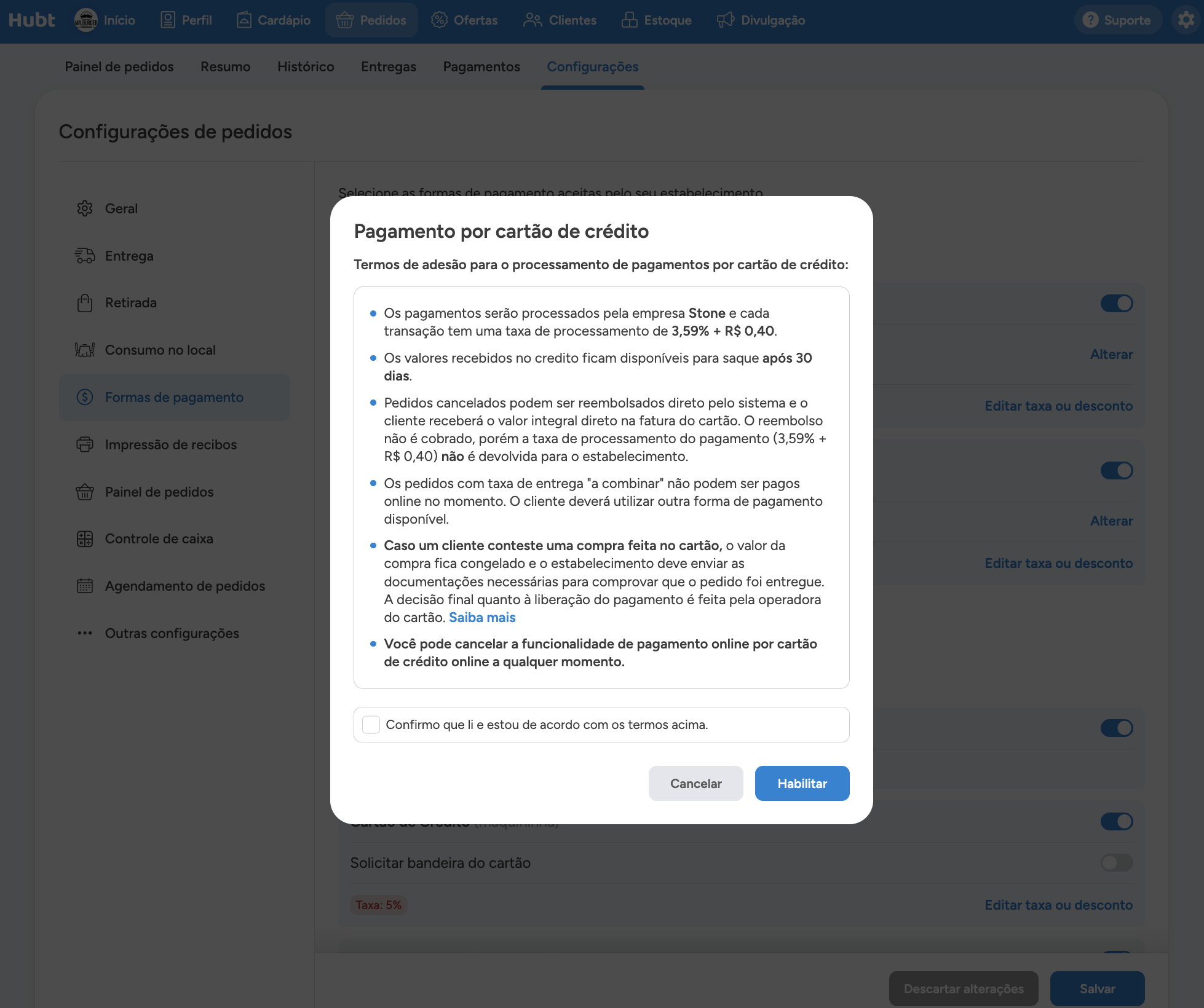Click the Divulgação megaphone icon

click(726, 20)
